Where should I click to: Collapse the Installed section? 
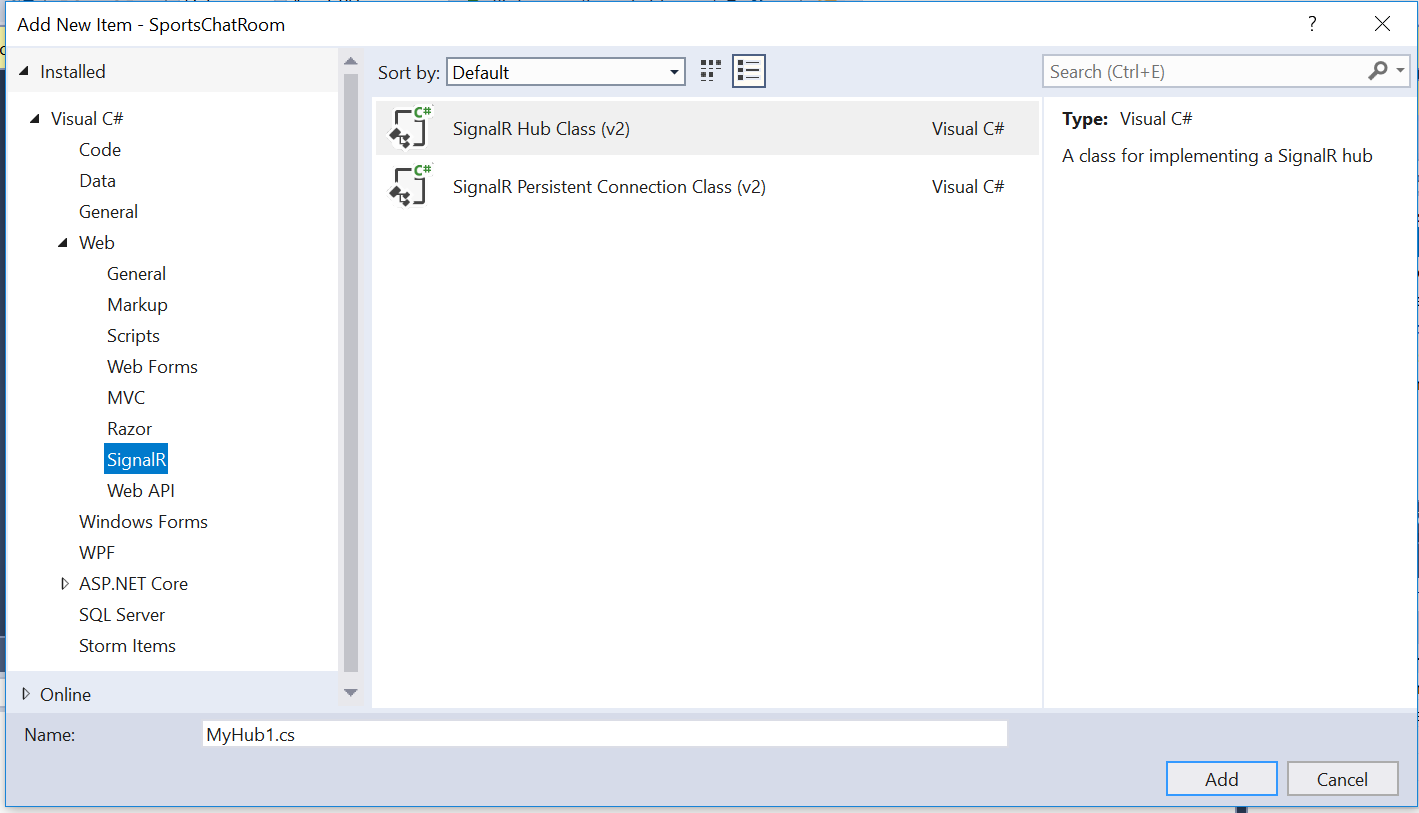[x=24, y=72]
